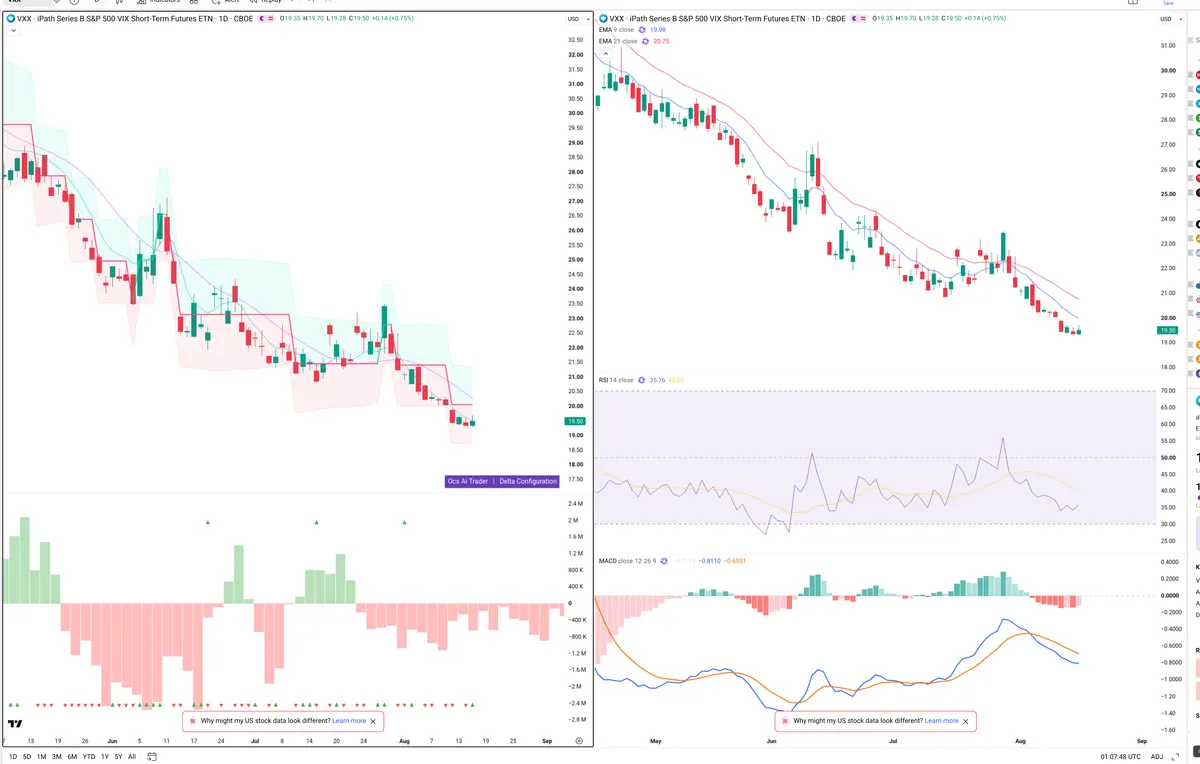Click the circular icon beside the MACD legend
Image resolution: width=1200 pixels, height=764 pixels.
(664, 560)
